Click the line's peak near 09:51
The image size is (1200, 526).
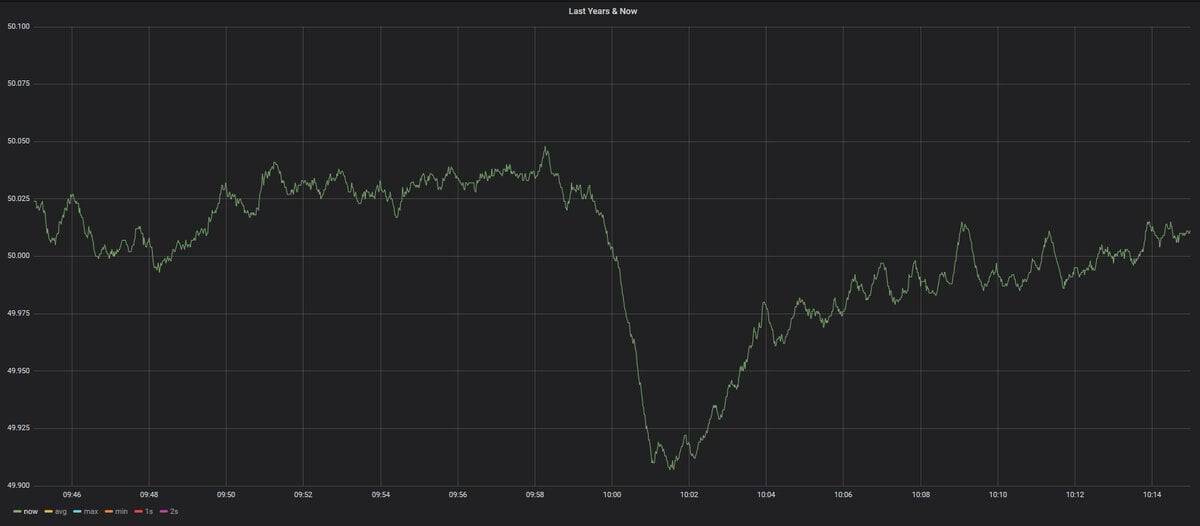tap(274, 163)
